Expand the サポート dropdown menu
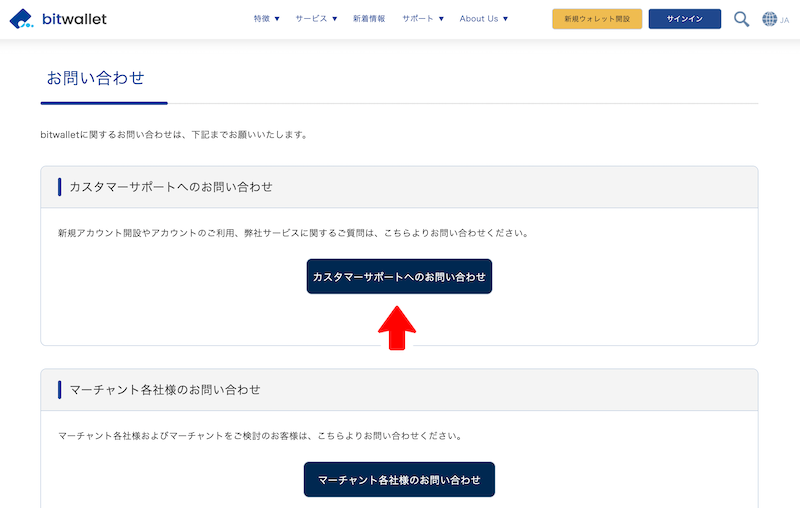Image resolution: width=800 pixels, height=508 pixels. tap(422, 19)
